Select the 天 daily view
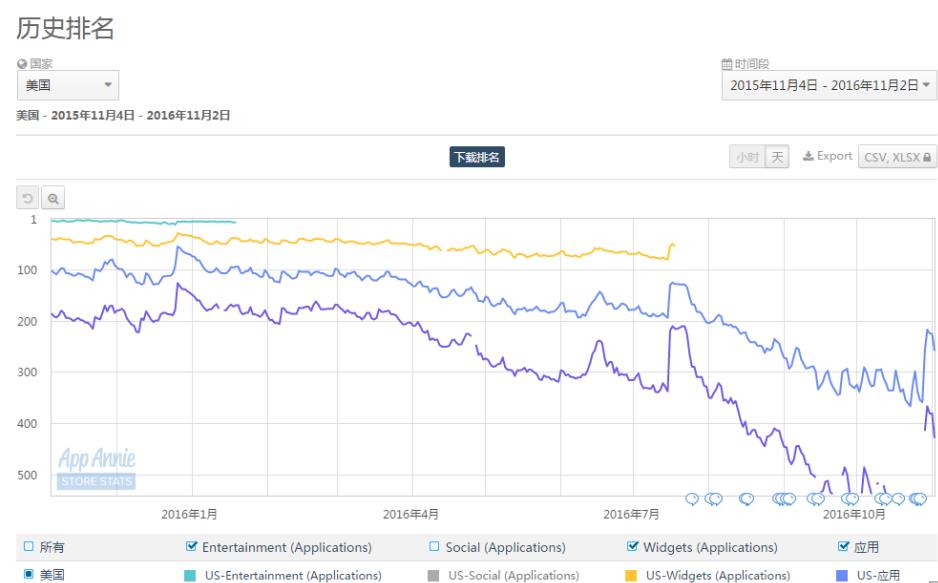This screenshot has width=938, height=583. click(x=777, y=157)
